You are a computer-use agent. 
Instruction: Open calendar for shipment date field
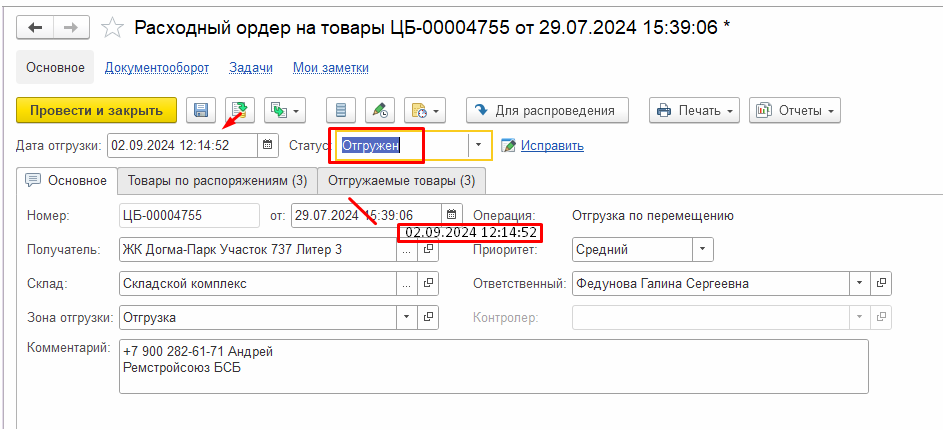click(268, 146)
